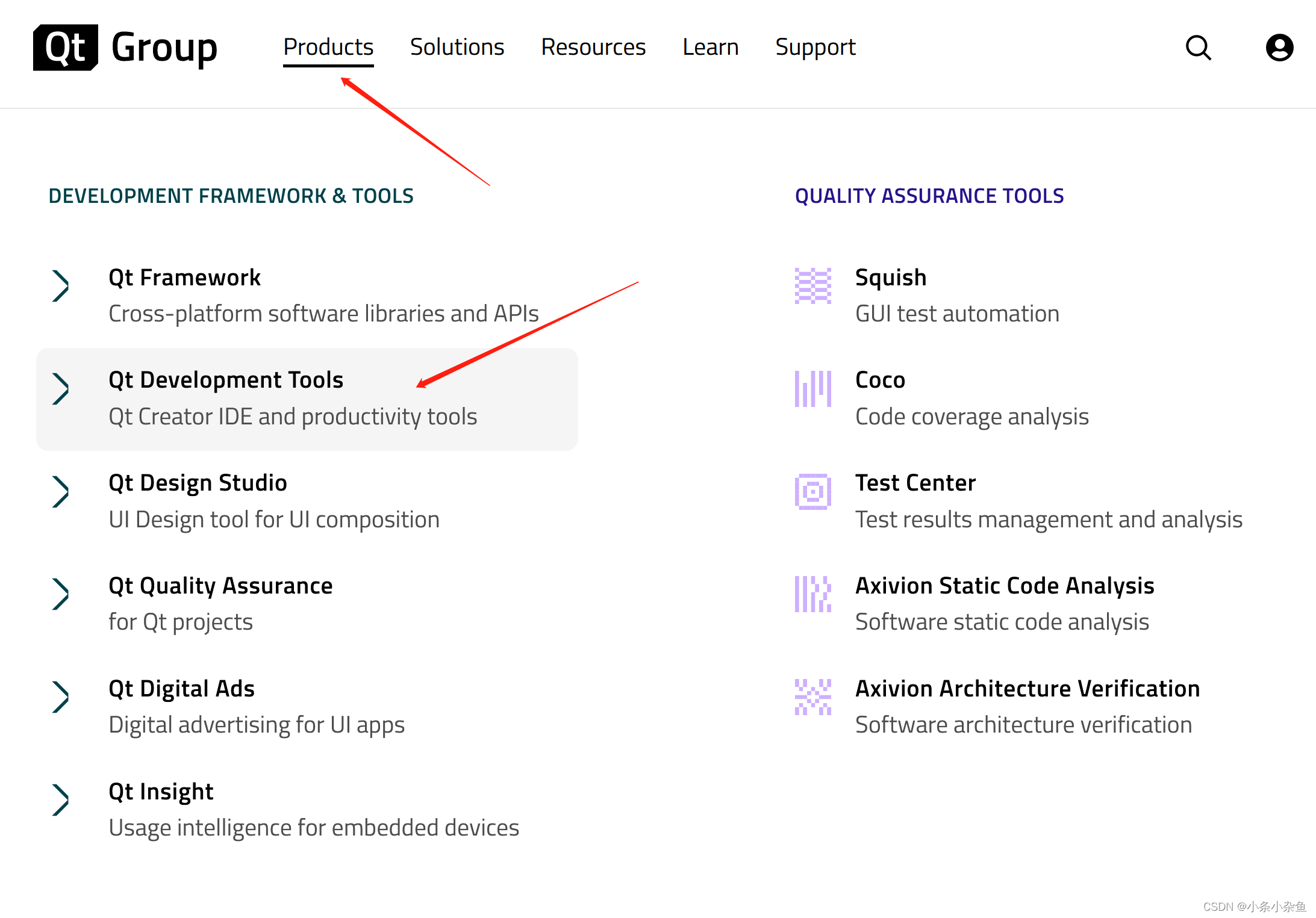
Task: Open Qt Design Studio link
Action: coord(198,483)
